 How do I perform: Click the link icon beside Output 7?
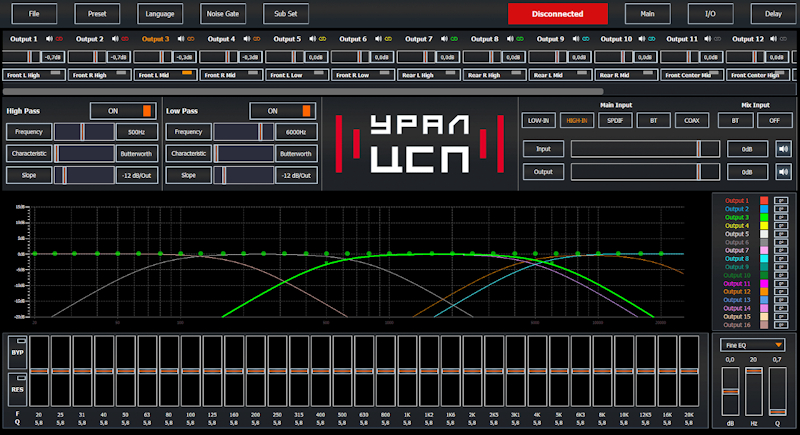(454, 39)
